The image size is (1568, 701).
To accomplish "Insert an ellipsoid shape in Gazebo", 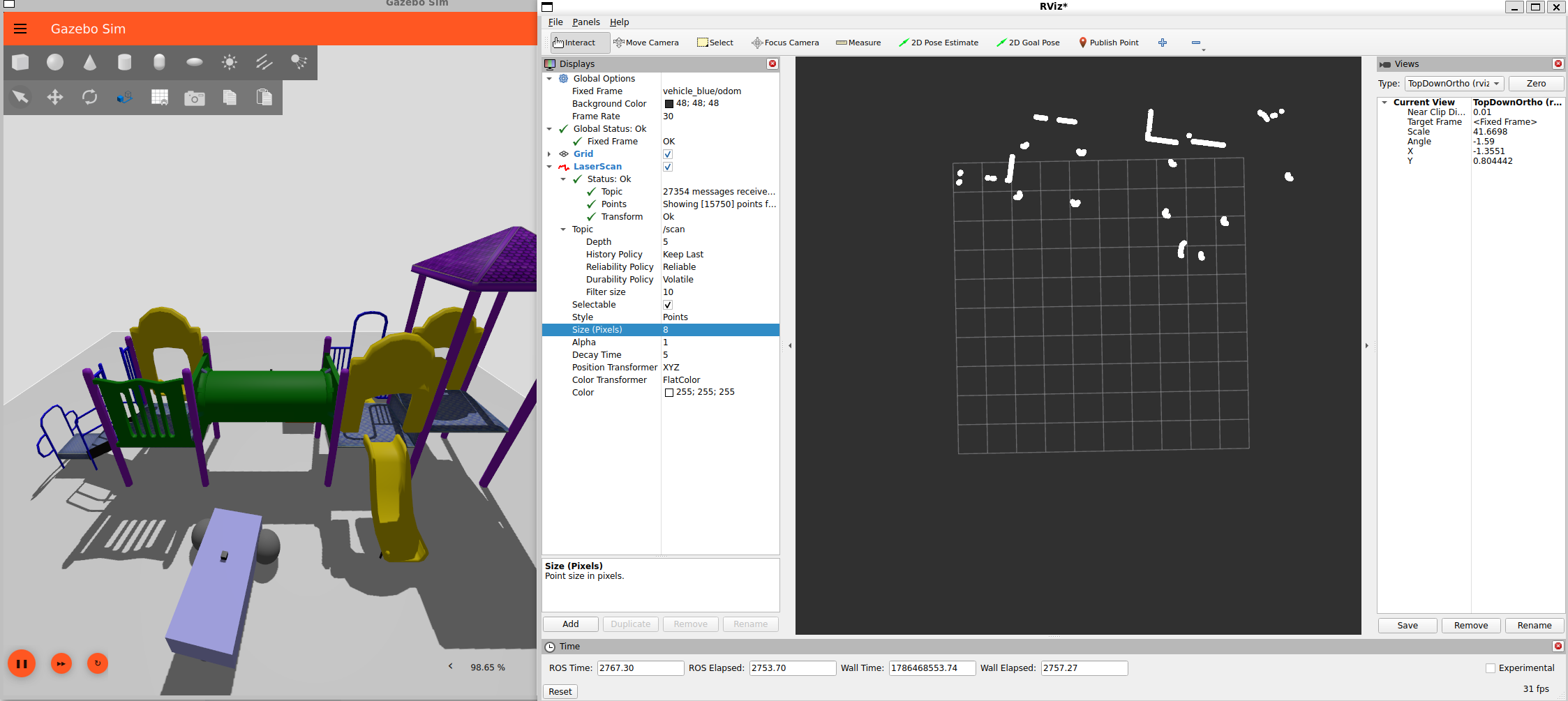I will (195, 62).
